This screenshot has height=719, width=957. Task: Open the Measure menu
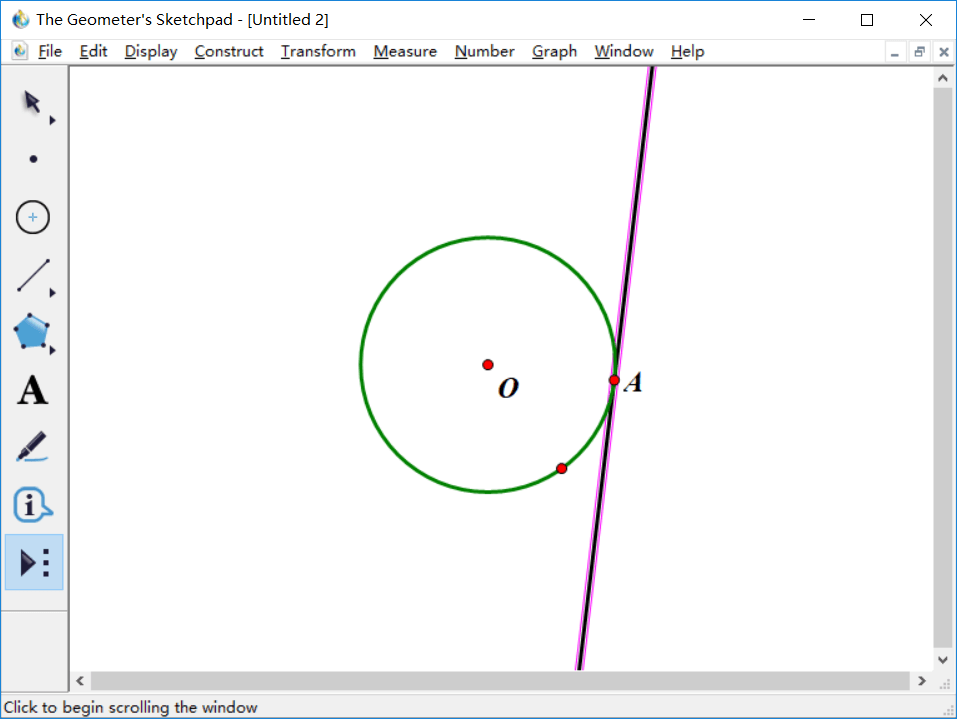pyautogui.click(x=405, y=51)
